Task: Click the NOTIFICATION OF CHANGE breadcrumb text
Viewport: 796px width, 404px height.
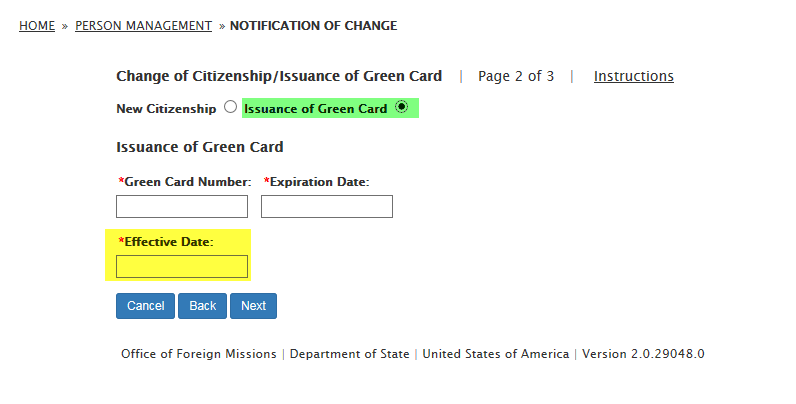Action: pos(313,26)
